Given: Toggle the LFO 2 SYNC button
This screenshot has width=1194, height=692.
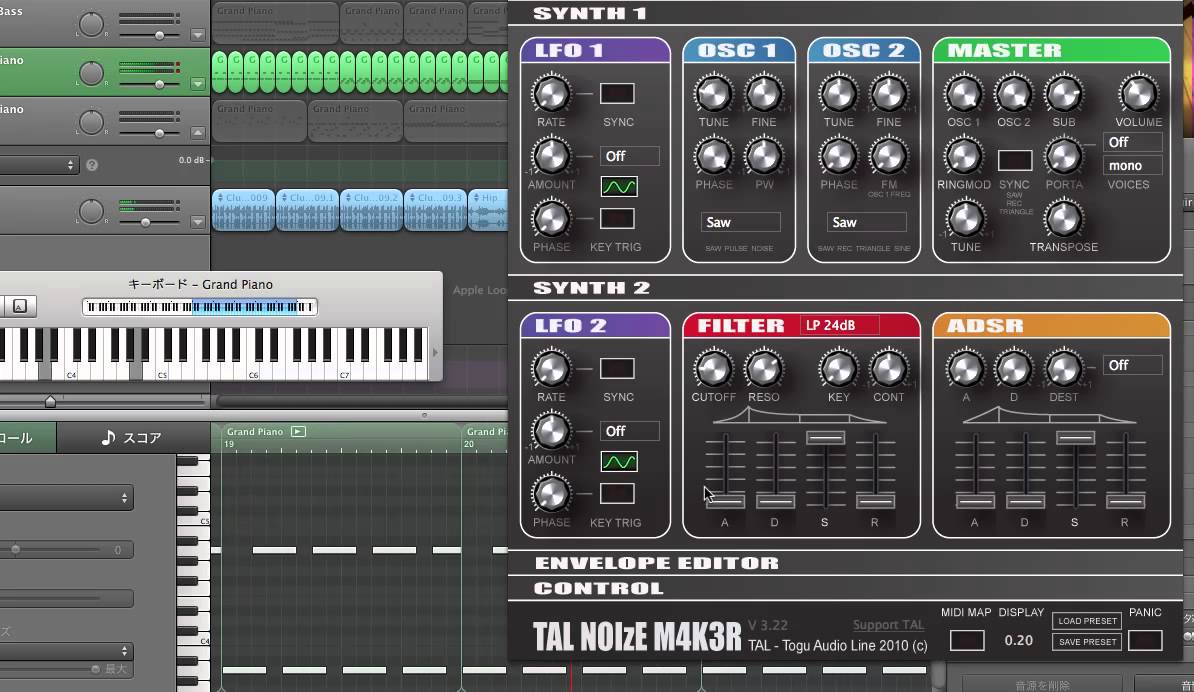Looking at the screenshot, I should tap(617, 368).
